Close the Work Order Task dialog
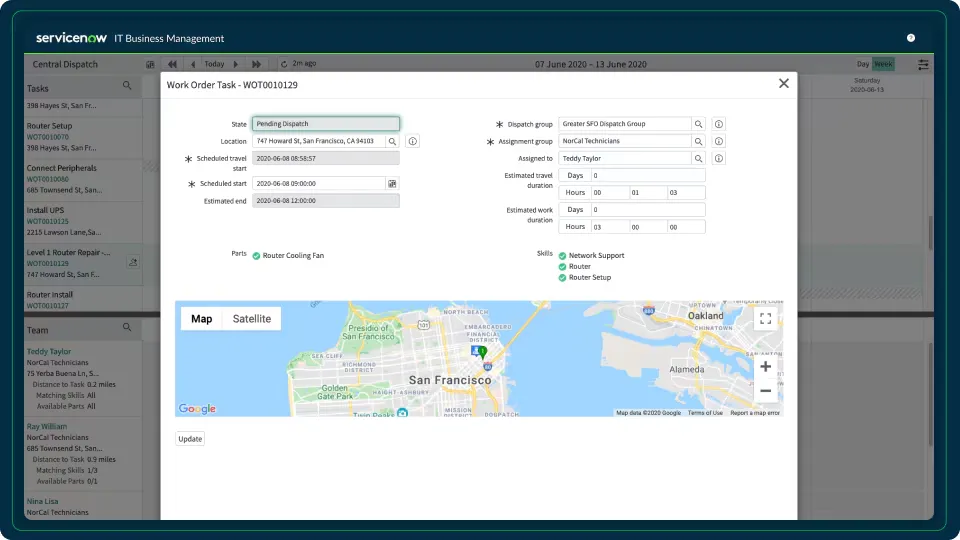960x540 pixels. tap(784, 83)
